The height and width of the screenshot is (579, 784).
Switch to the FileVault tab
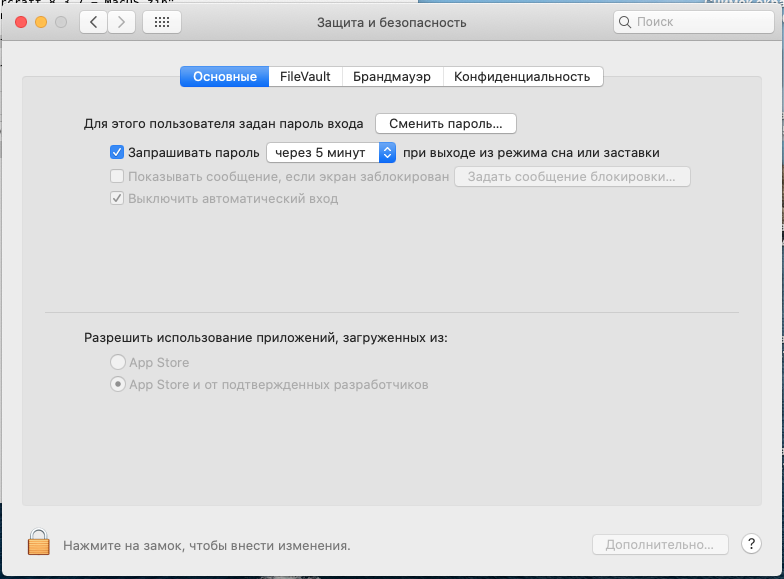(305, 77)
